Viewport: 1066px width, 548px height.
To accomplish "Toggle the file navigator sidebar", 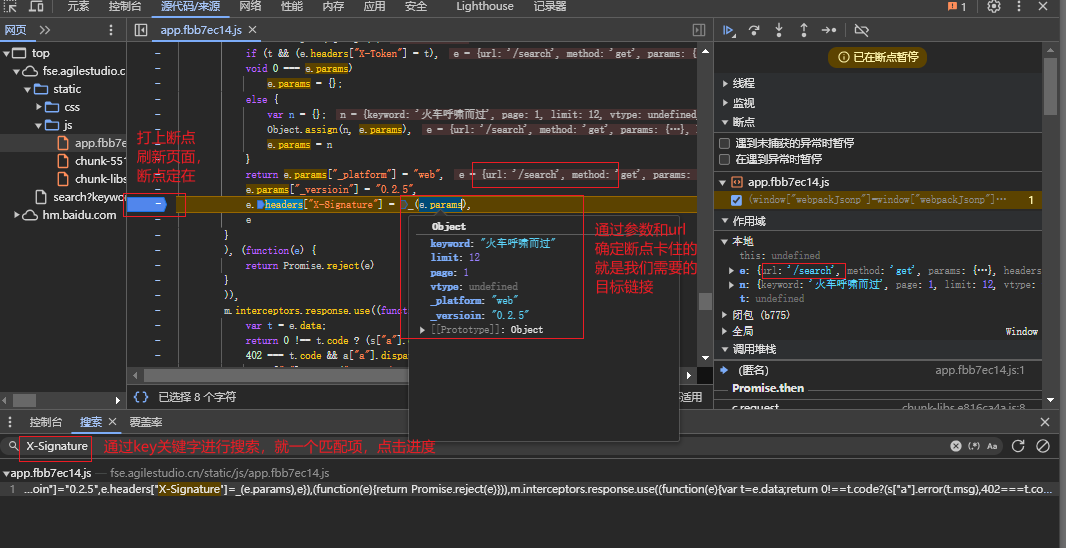I will [141, 31].
